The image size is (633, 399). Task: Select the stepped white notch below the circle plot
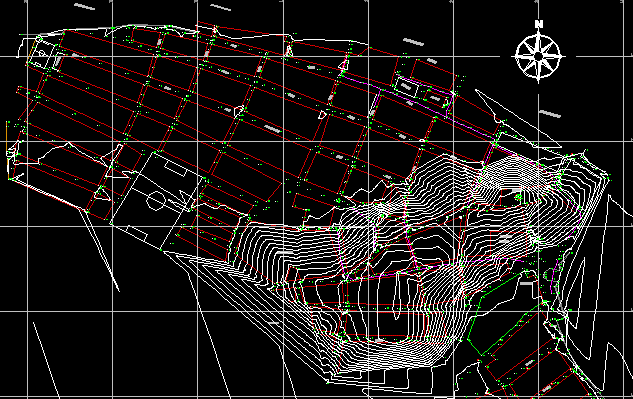click(138, 233)
